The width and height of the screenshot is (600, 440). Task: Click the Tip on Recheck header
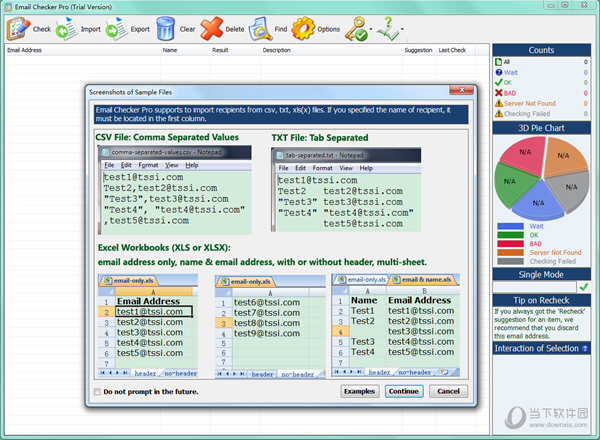pos(541,300)
